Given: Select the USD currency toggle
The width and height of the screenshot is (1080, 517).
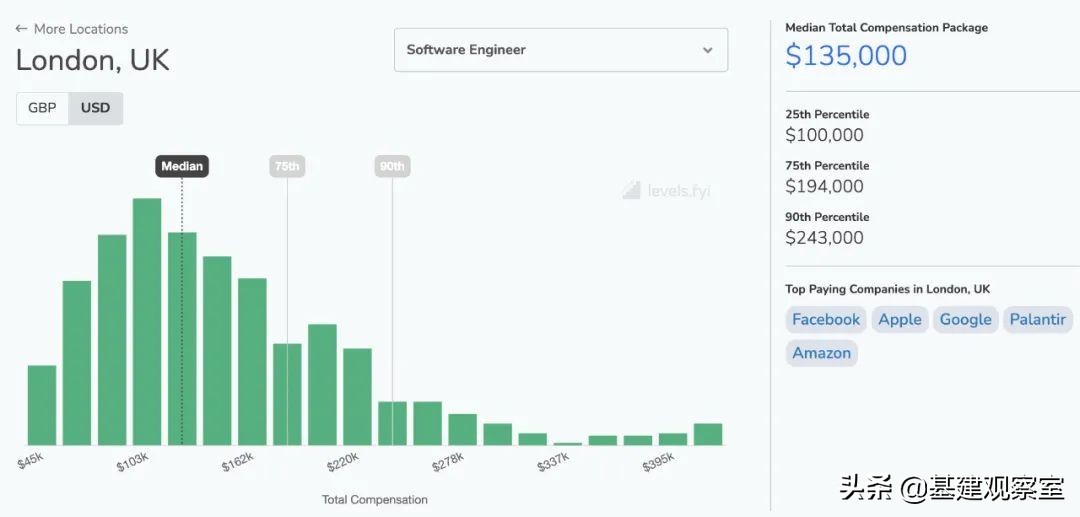Looking at the screenshot, I should pyautogui.click(x=95, y=108).
